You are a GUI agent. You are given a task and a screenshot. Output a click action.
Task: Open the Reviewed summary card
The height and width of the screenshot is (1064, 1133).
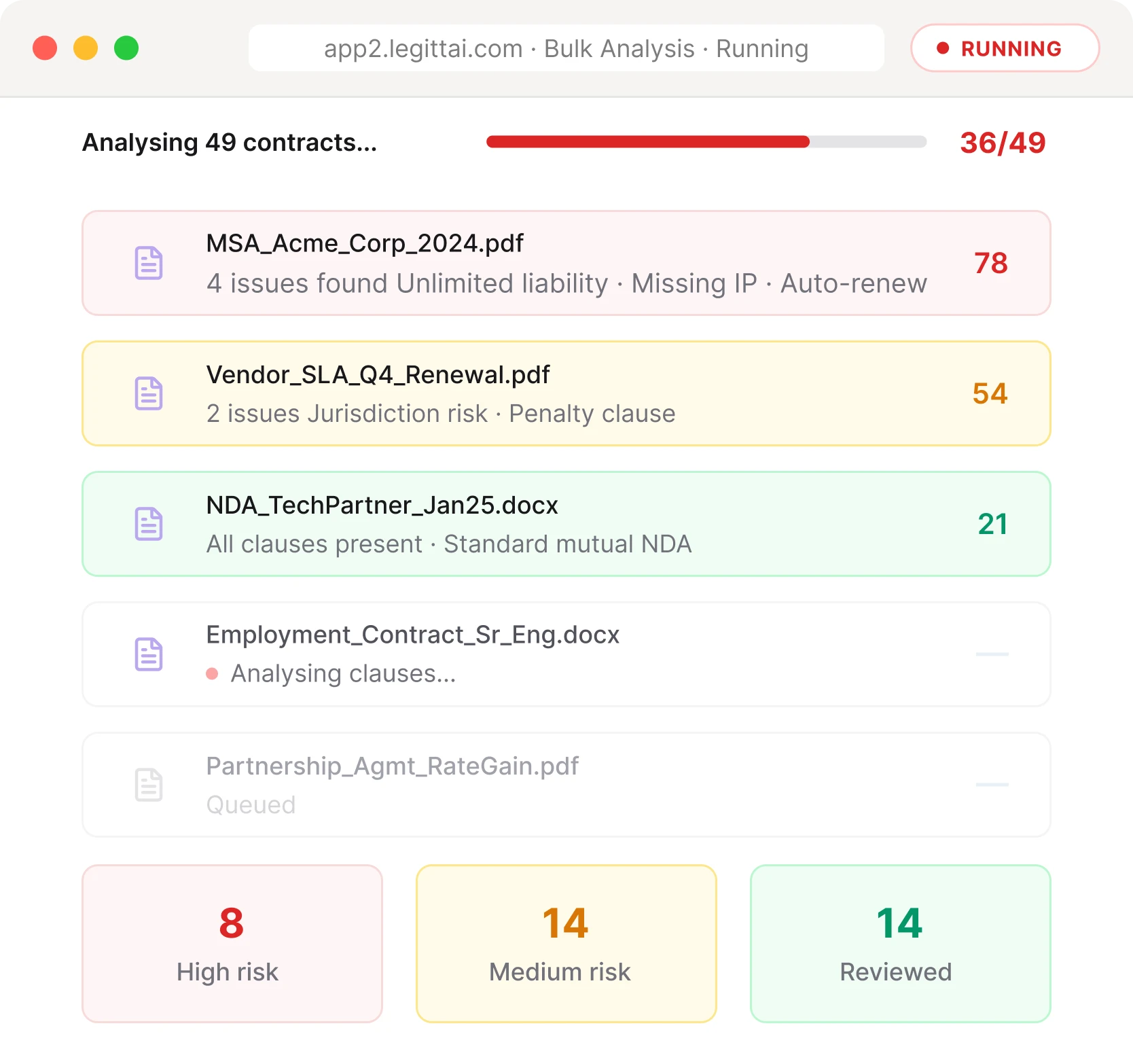click(900, 944)
